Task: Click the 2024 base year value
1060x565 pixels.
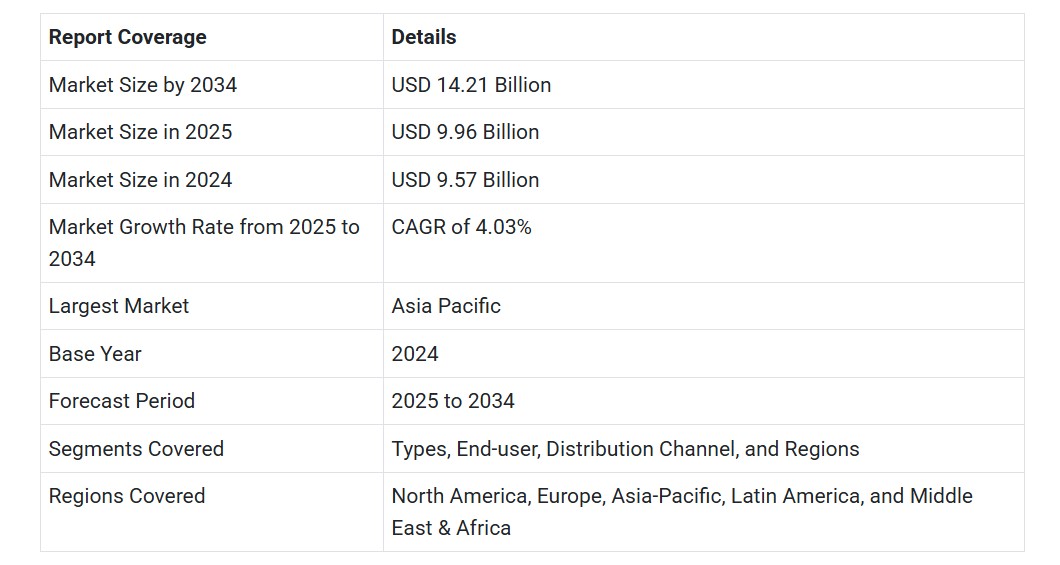Action: pos(415,354)
